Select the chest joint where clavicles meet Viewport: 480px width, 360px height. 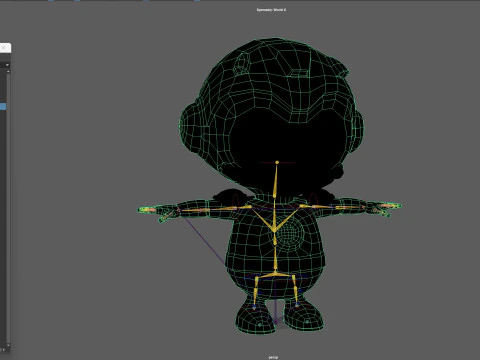coord(274,230)
